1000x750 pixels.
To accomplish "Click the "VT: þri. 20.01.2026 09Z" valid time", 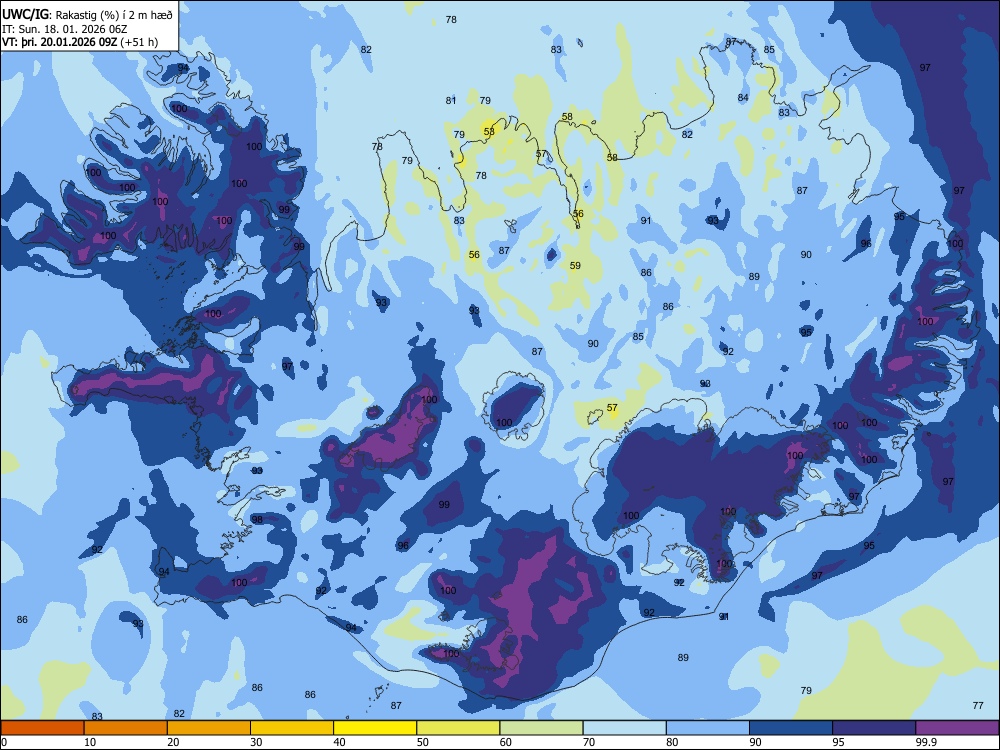I will tap(59, 43).
